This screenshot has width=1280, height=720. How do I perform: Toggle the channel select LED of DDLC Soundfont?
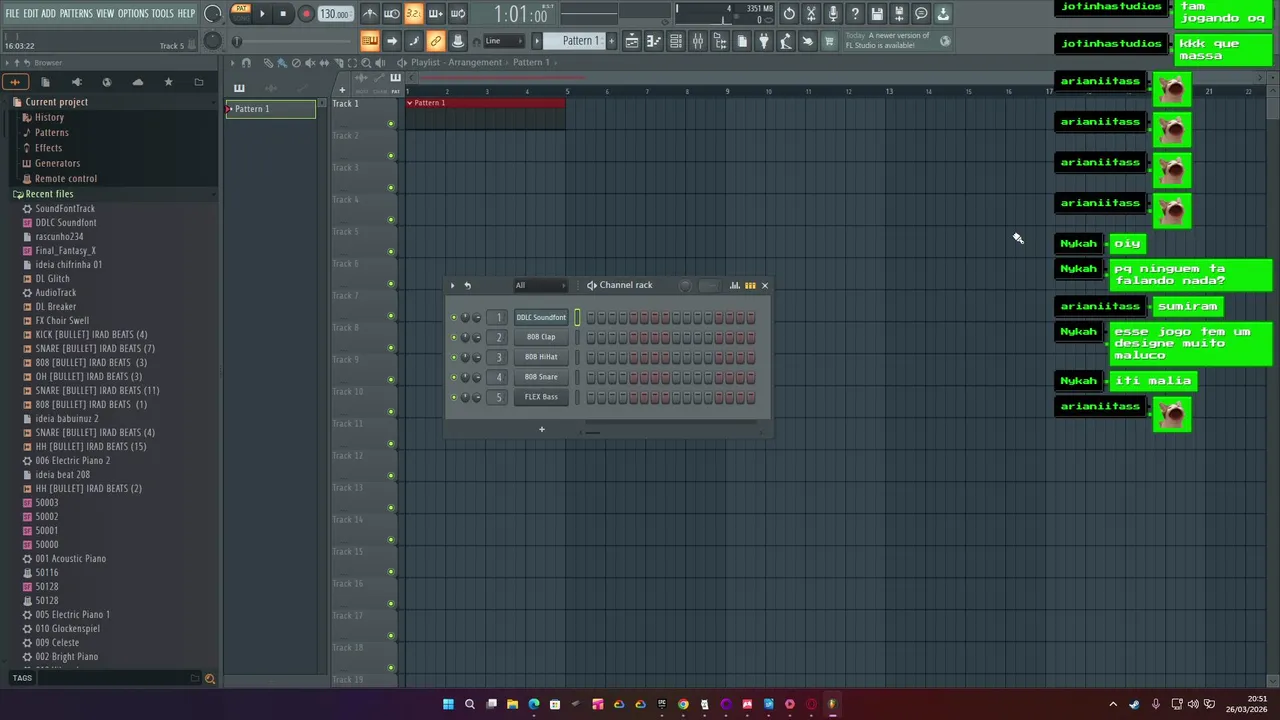(577, 317)
